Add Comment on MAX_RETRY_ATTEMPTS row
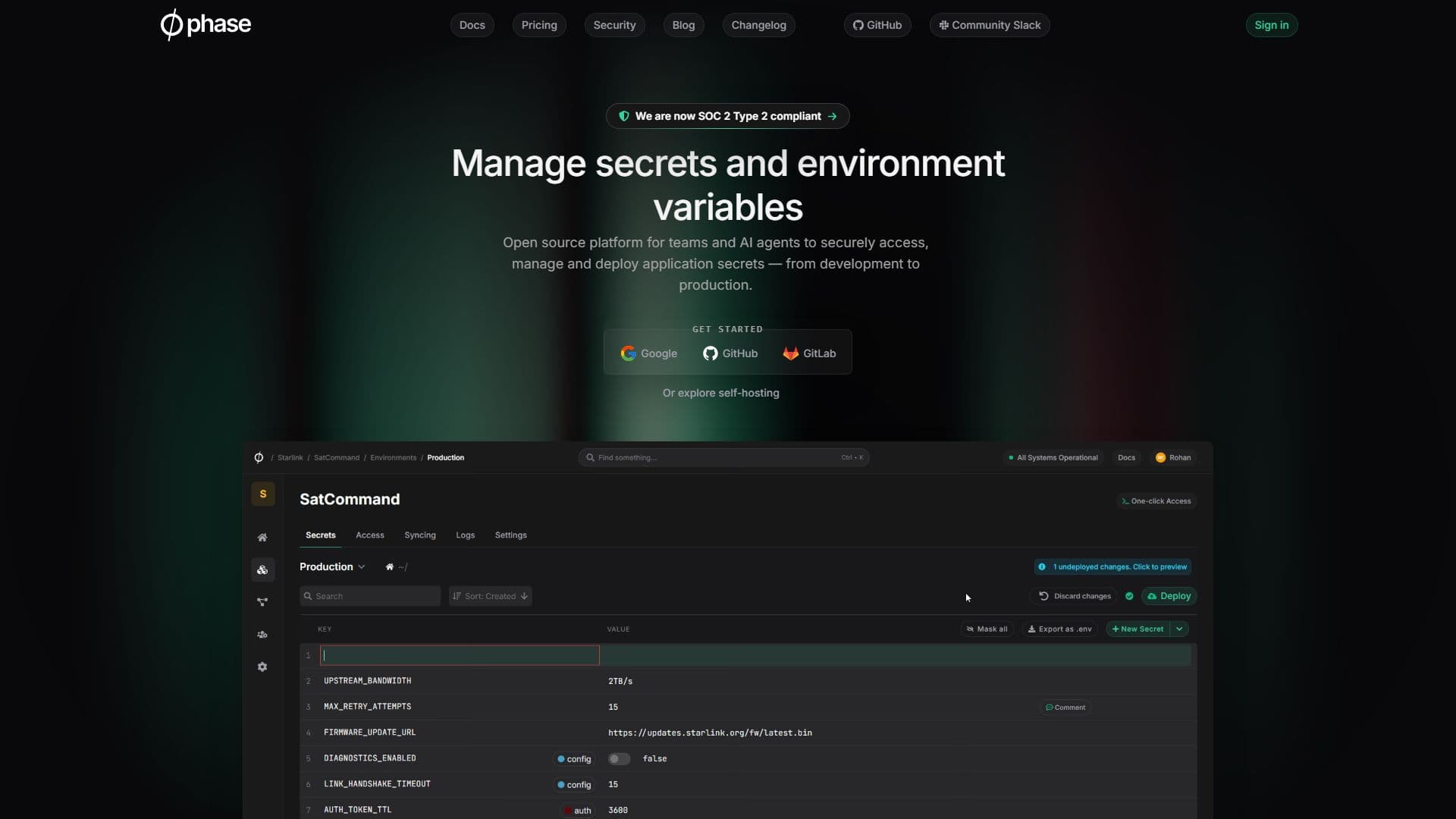The height and width of the screenshot is (819, 1456). (1065, 708)
